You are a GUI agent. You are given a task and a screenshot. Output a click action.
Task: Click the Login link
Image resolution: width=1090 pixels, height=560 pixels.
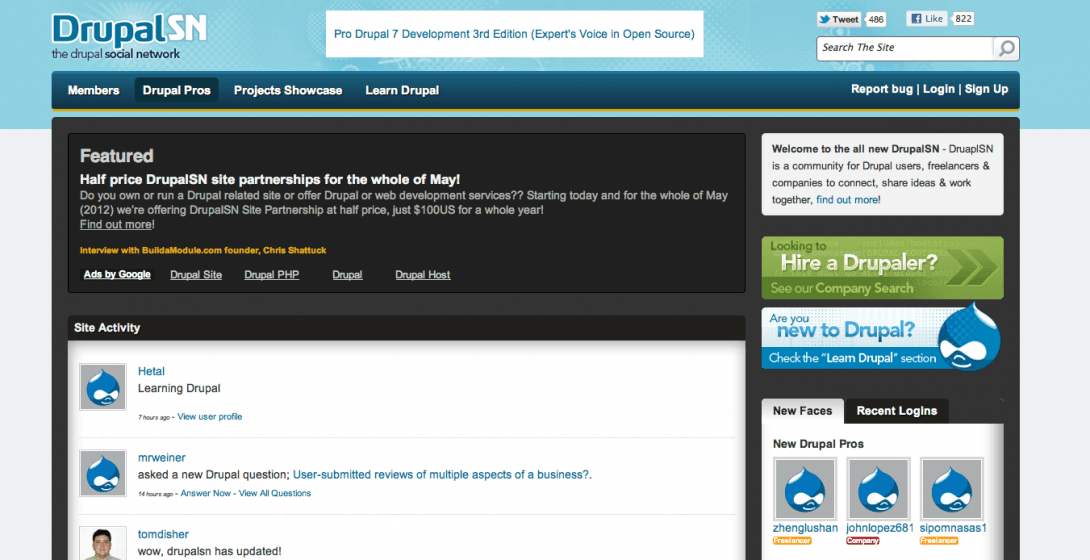point(938,89)
